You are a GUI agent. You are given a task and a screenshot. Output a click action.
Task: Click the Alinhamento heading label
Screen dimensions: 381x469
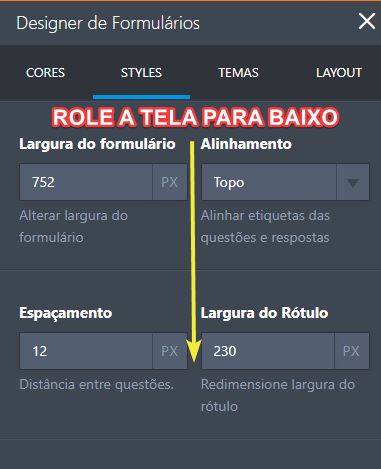(x=246, y=144)
